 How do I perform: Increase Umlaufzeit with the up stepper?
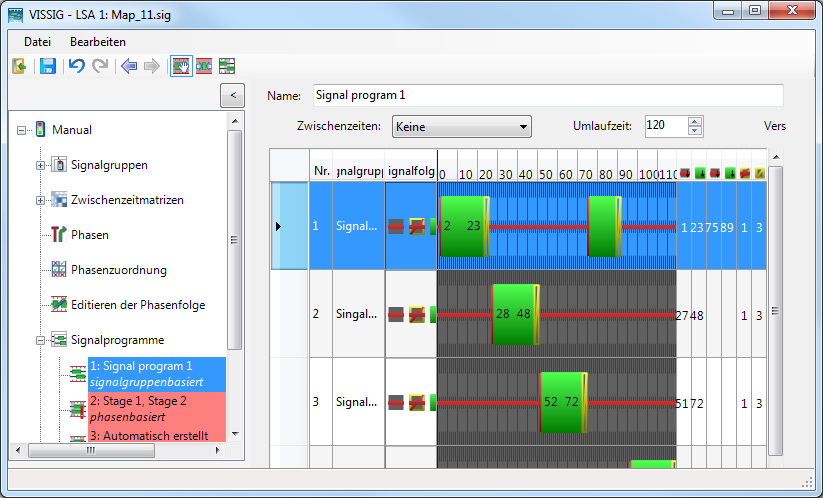pyautogui.click(x=696, y=122)
